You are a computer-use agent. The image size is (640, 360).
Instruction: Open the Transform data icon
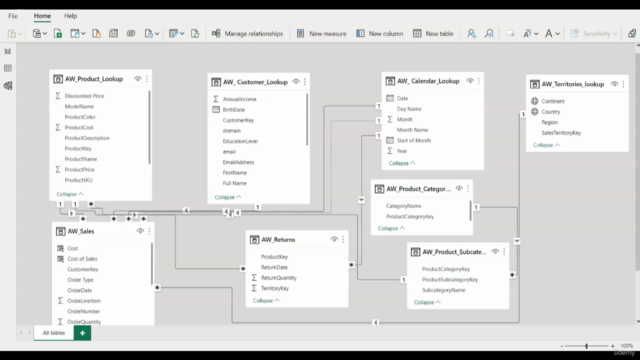pos(176,33)
